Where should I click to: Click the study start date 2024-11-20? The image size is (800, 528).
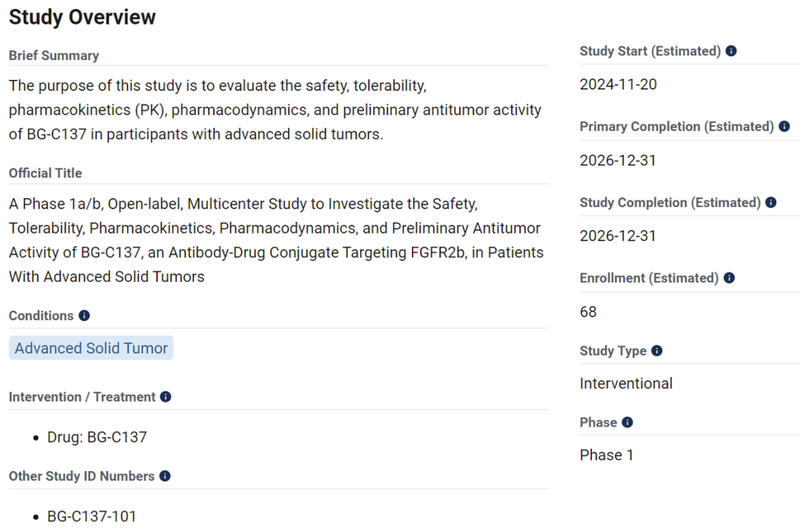pyautogui.click(x=618, y=85)
